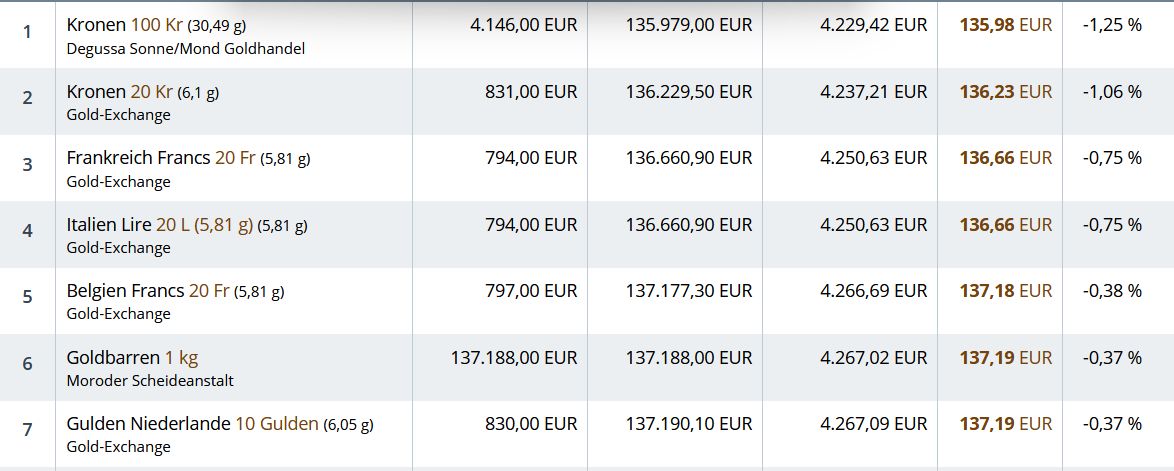Click Gold-Exchange under Belgien Francs
Image resolution: width=1174 pixels, height=471 pixels.
118,314
